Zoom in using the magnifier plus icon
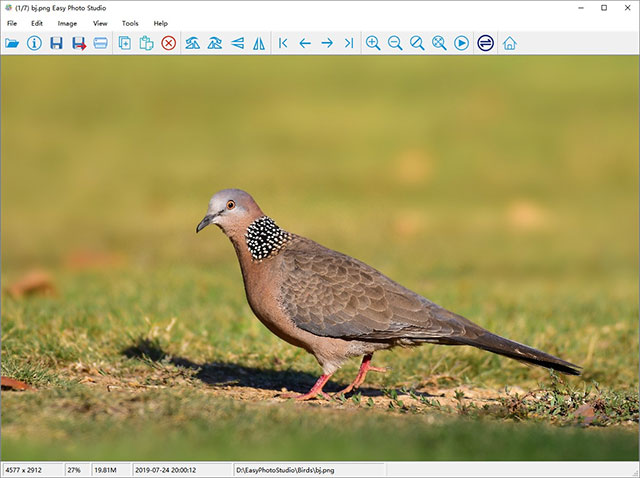This screenshot has height=478, width=640. point(373,43)
